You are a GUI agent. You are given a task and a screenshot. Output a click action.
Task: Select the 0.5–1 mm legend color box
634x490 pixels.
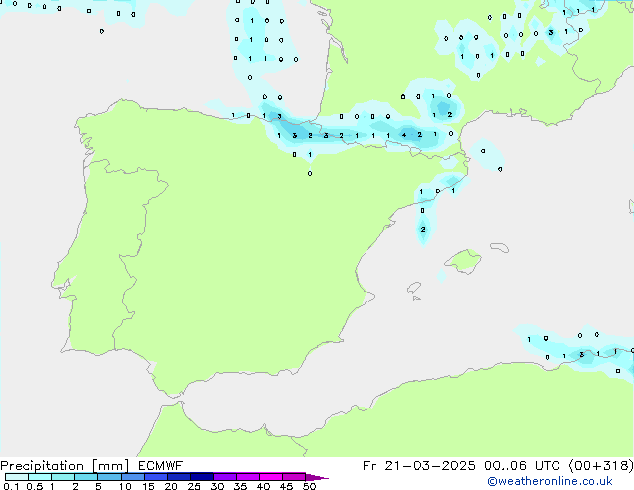40,477
